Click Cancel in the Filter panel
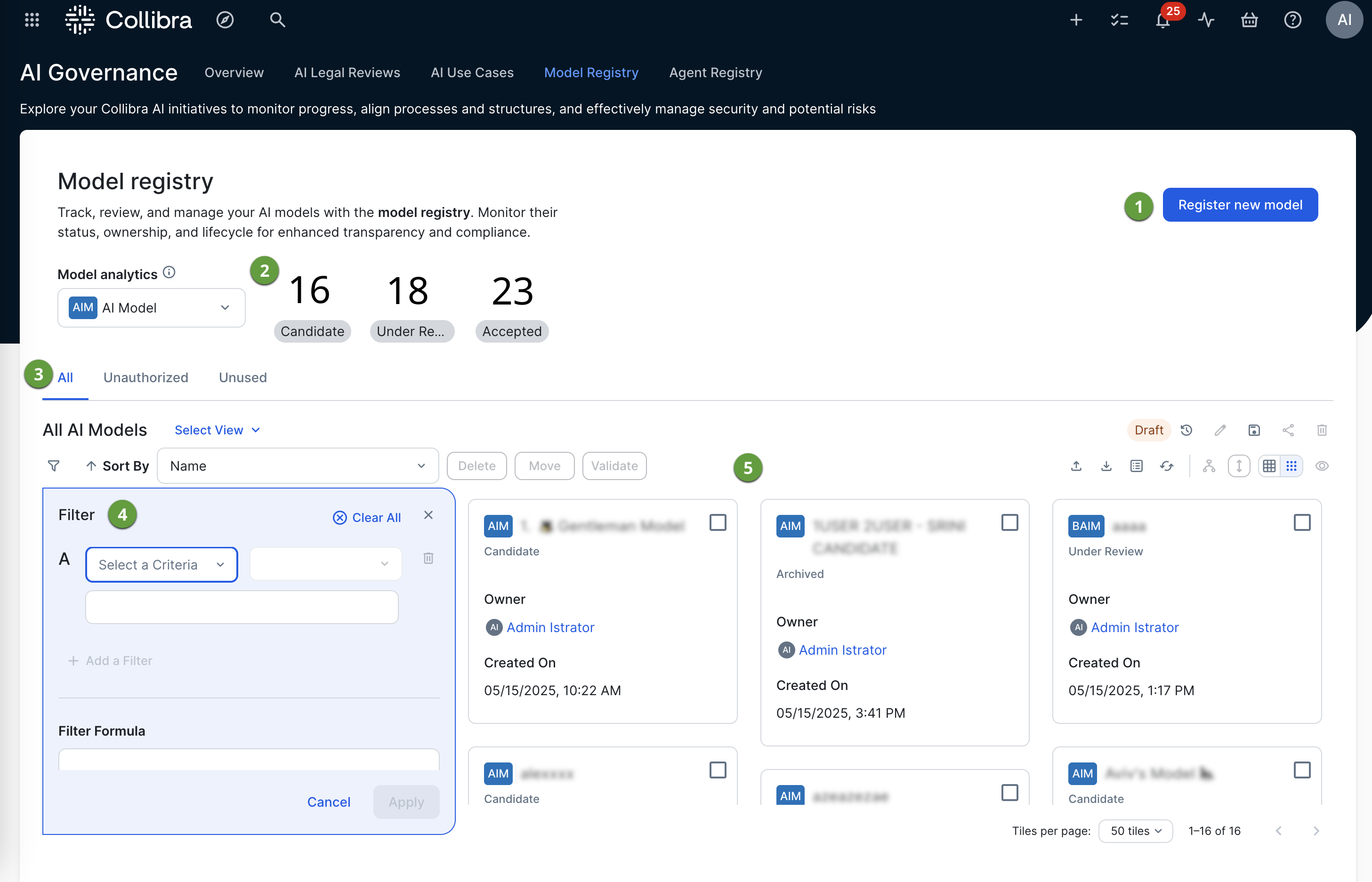 pos(329,802)
